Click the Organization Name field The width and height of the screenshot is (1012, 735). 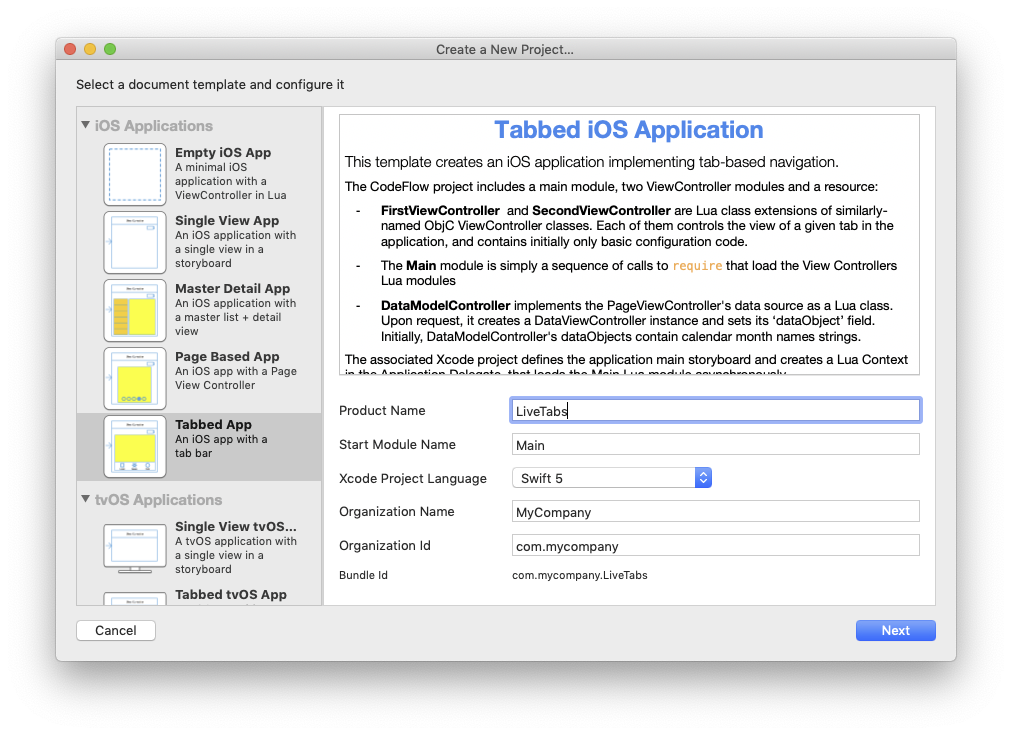(x=715, y=512)
